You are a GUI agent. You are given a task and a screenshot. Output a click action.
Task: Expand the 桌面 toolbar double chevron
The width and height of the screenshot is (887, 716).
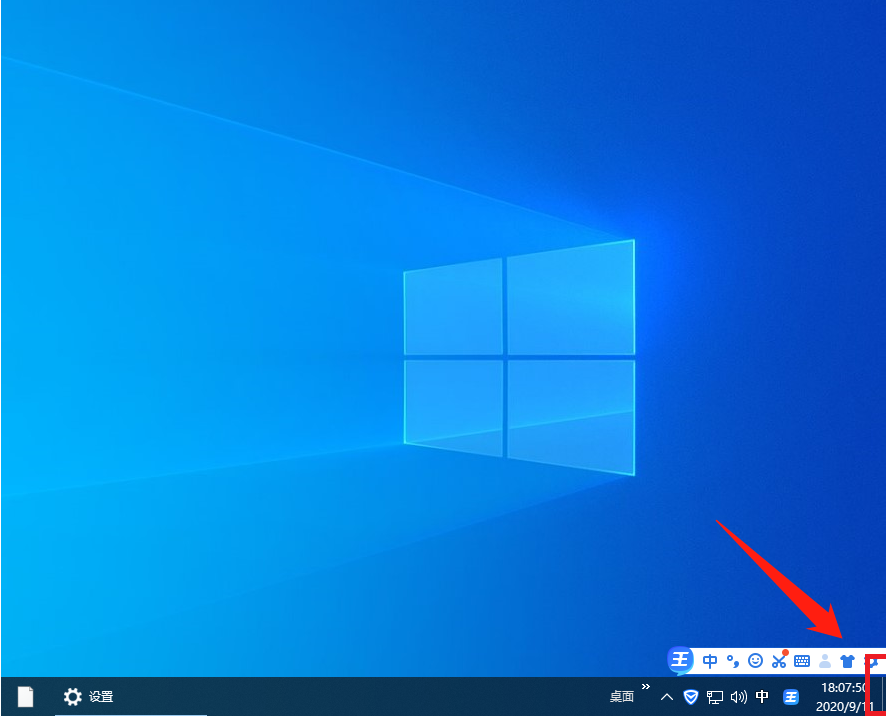click(646, 687)
